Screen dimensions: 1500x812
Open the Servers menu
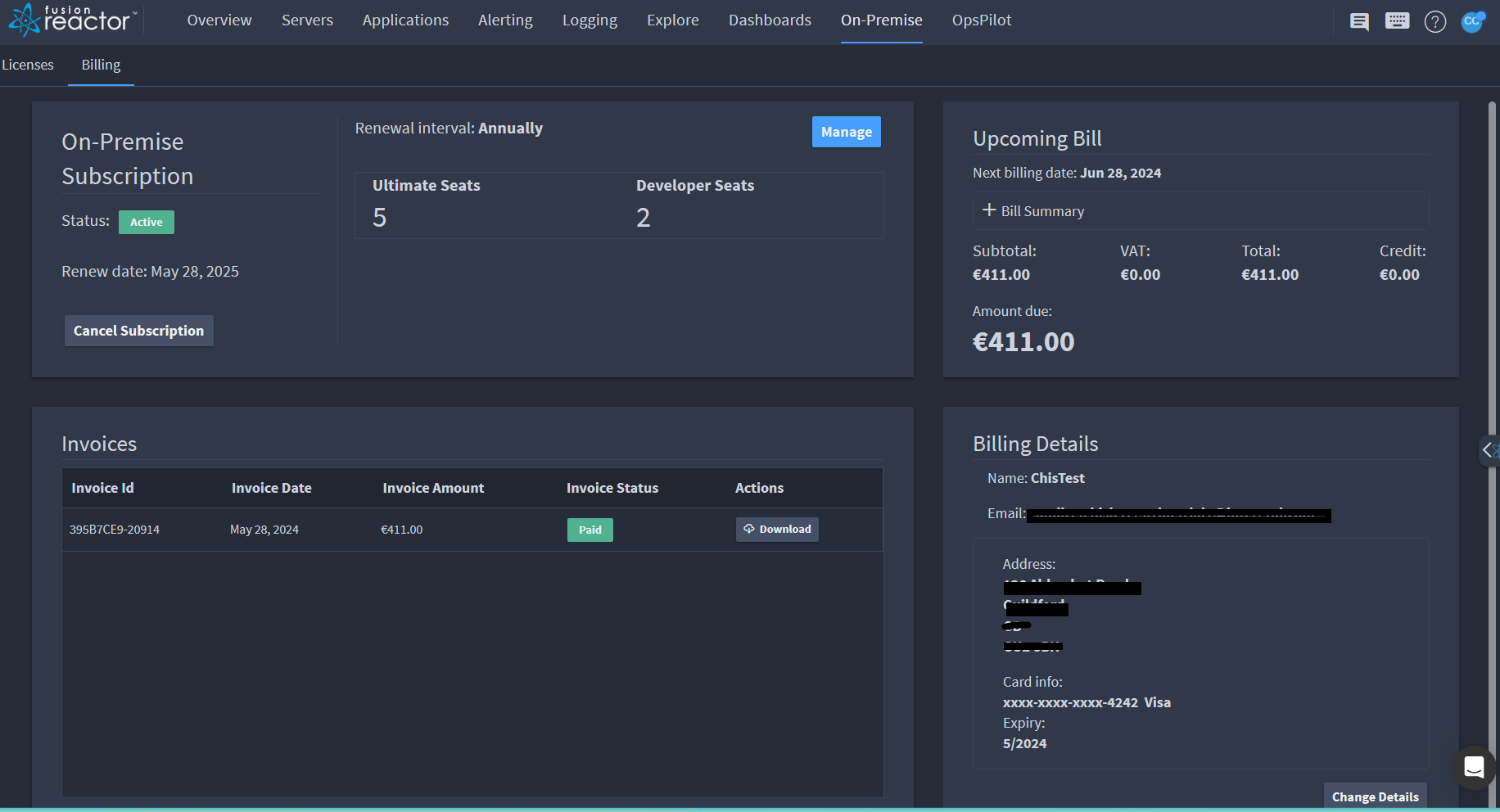[307, 20]
